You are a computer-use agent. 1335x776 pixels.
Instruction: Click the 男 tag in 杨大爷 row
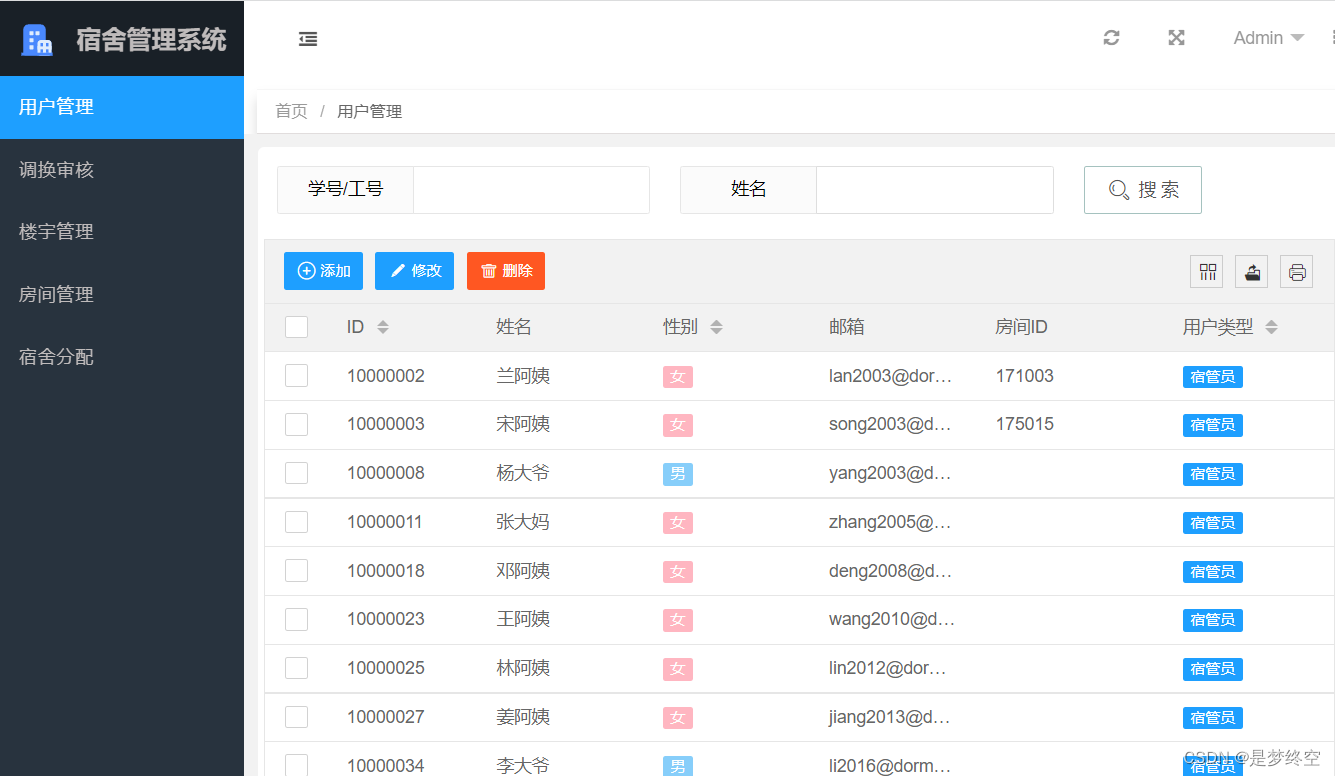coord(678,474)
